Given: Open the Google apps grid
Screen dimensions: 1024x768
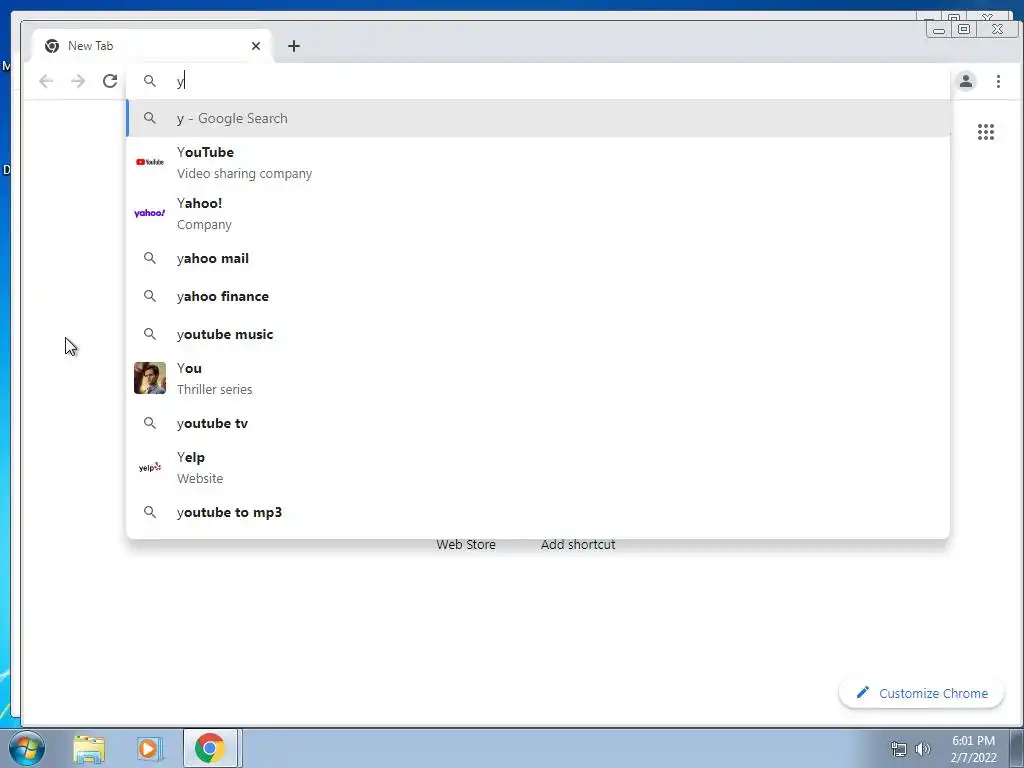Looking at the screenshot, I should click(x=985, y=132).
